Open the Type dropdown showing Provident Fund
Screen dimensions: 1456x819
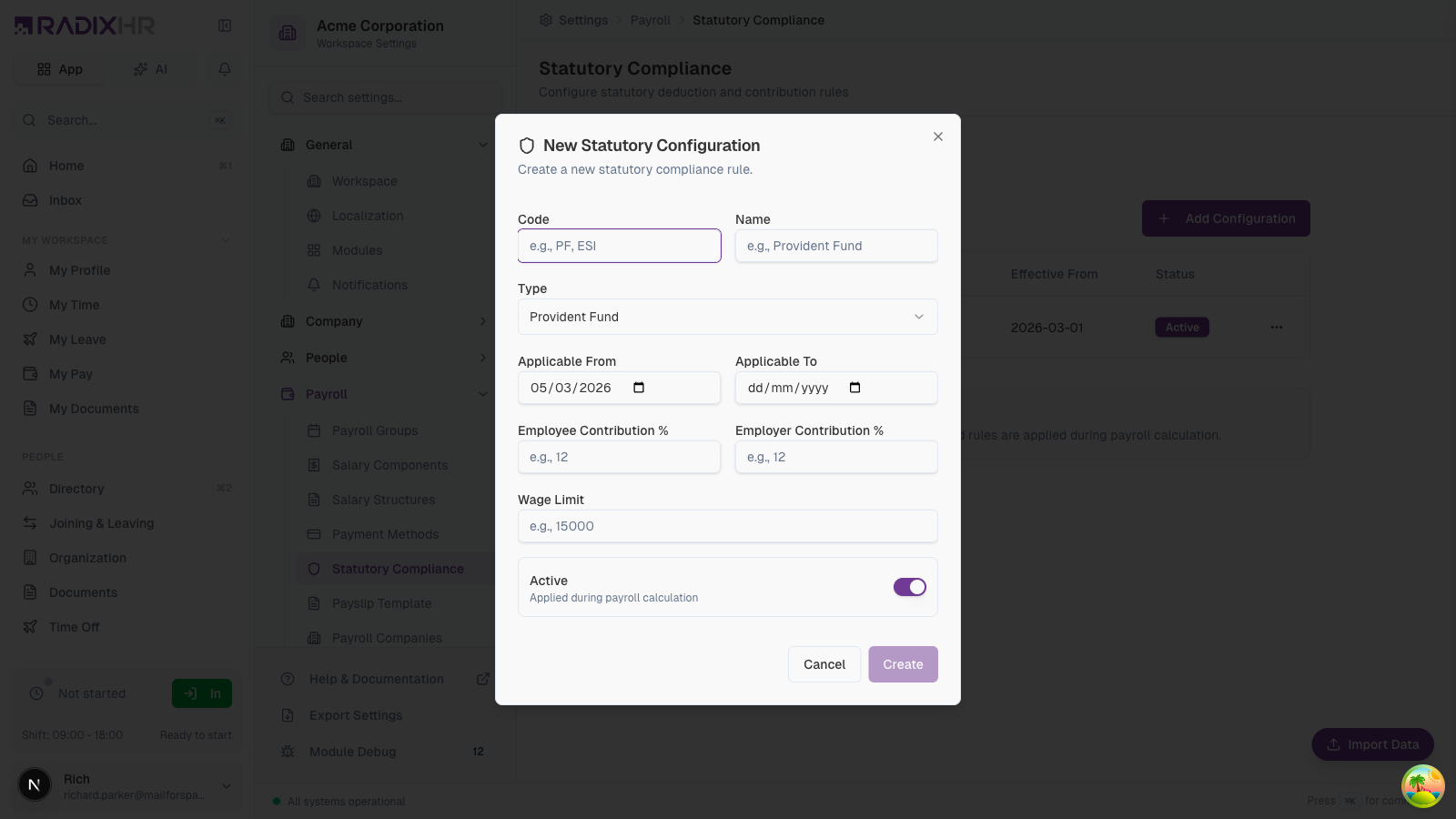pos(727,317)
